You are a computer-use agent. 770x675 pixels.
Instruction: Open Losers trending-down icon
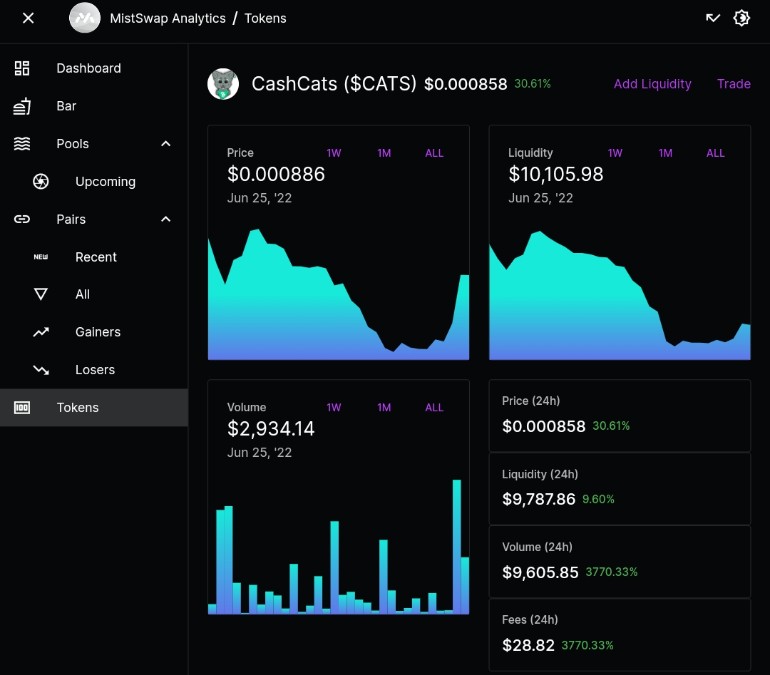tap(41, 370)
